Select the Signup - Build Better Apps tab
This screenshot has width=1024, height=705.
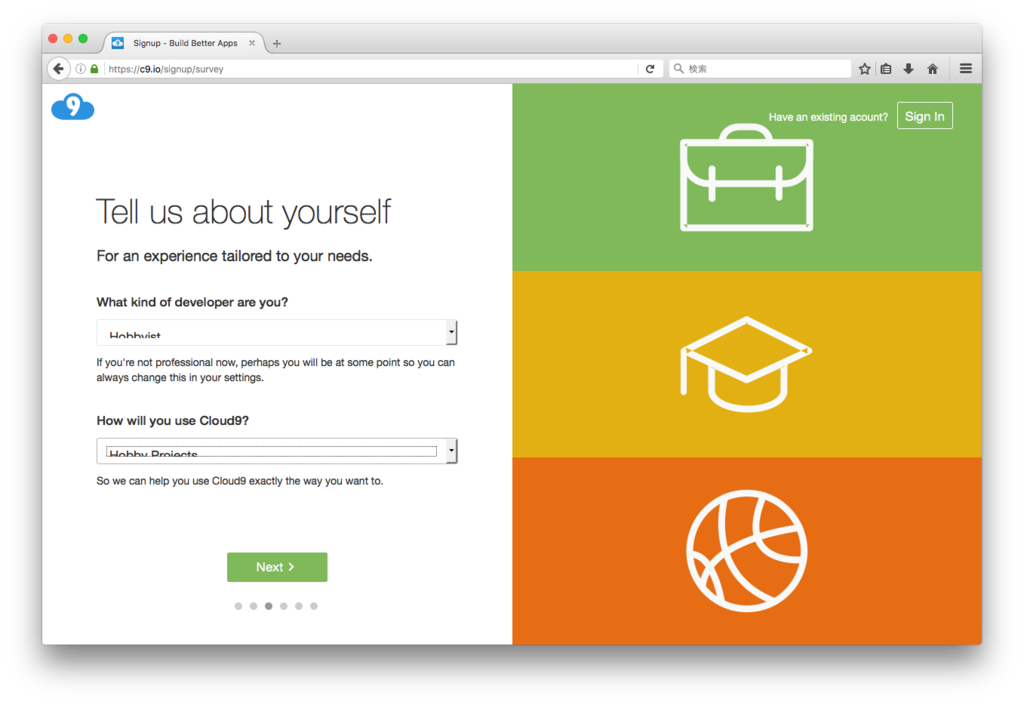coord(185,43)
